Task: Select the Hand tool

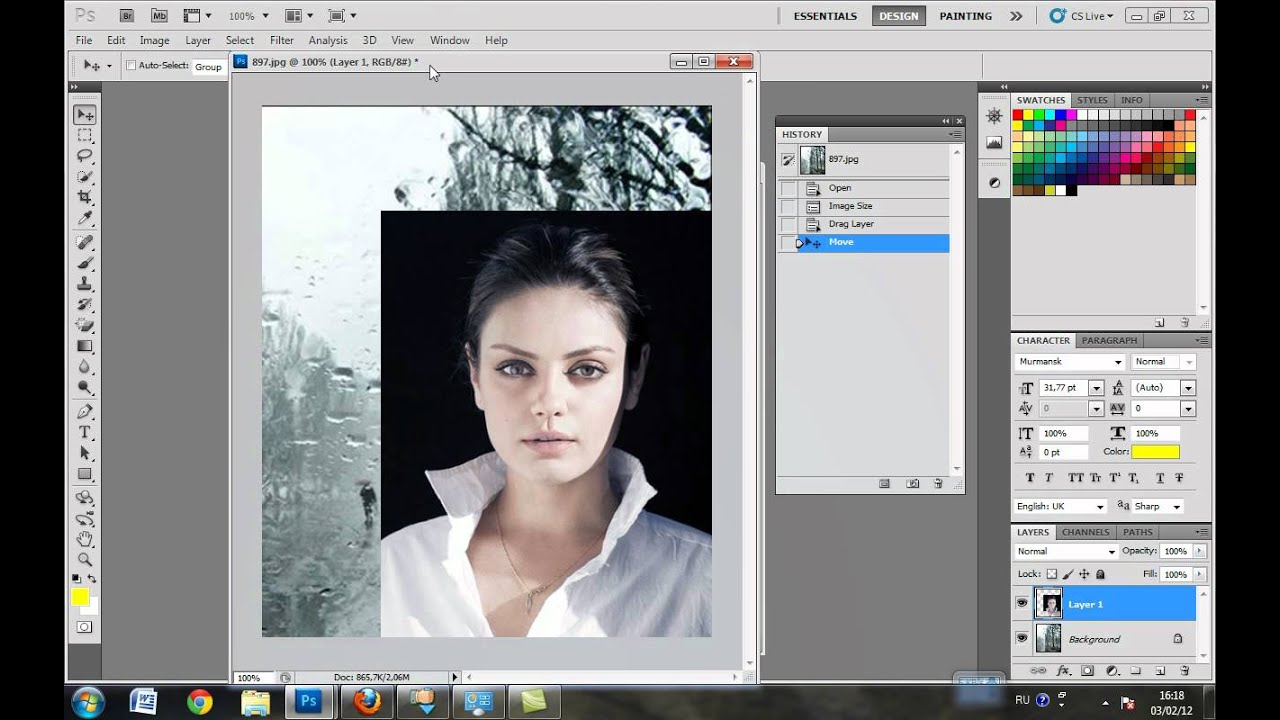Action: [x=85, y=540]
